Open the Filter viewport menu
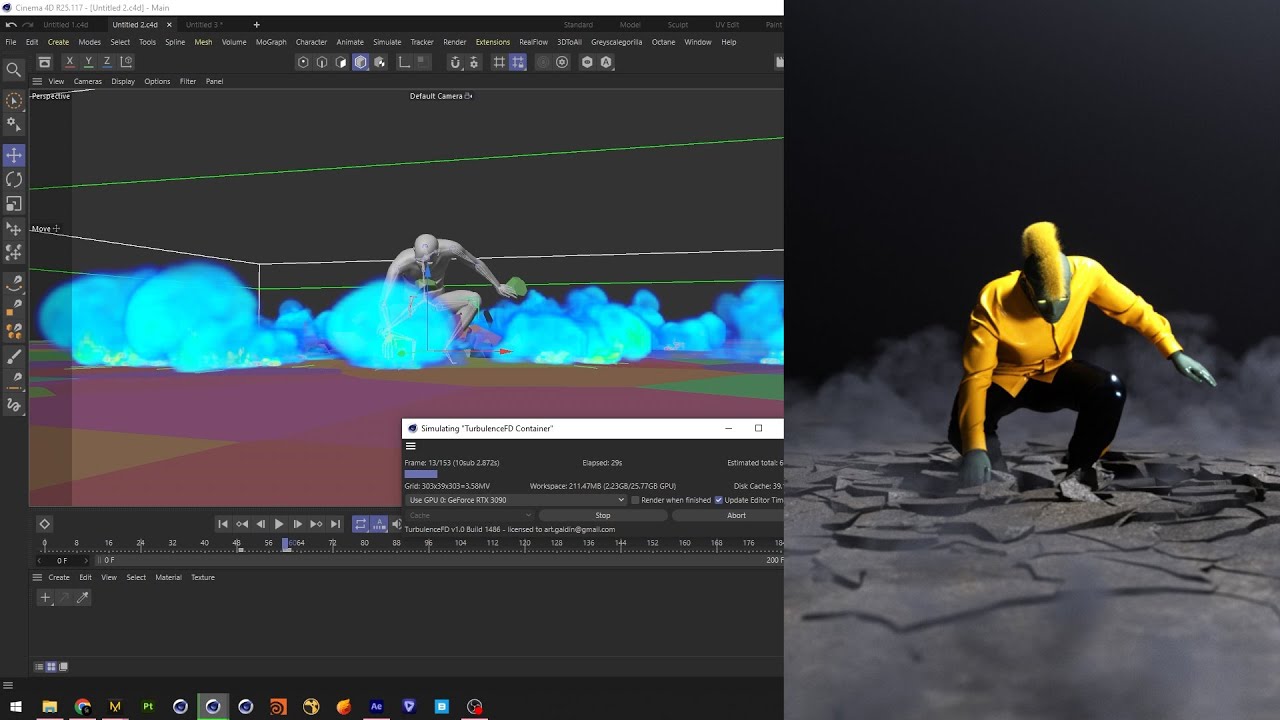1280x720 pixels. 188,81
